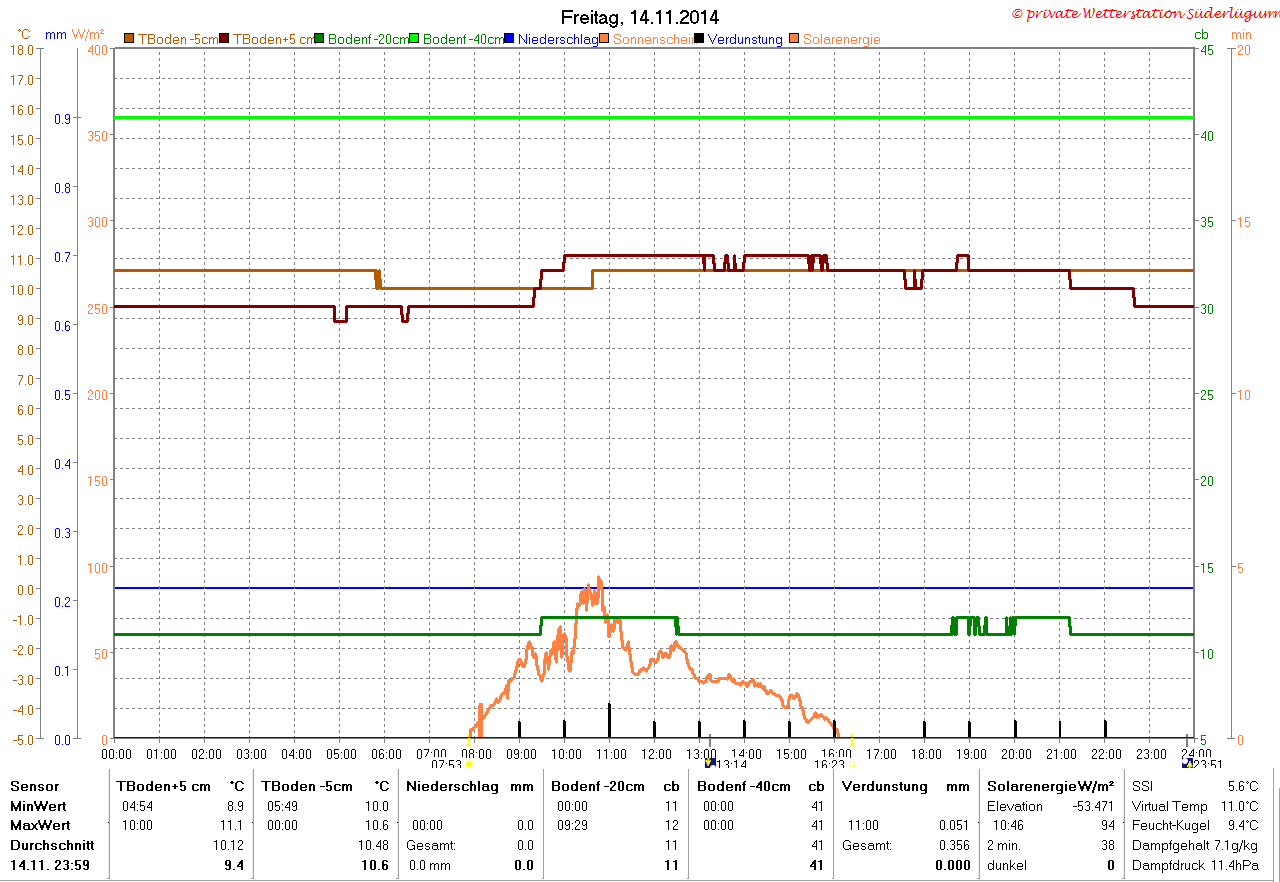Select the Niederschlag legend label
1280x882 pixels.
click(558, 39)
